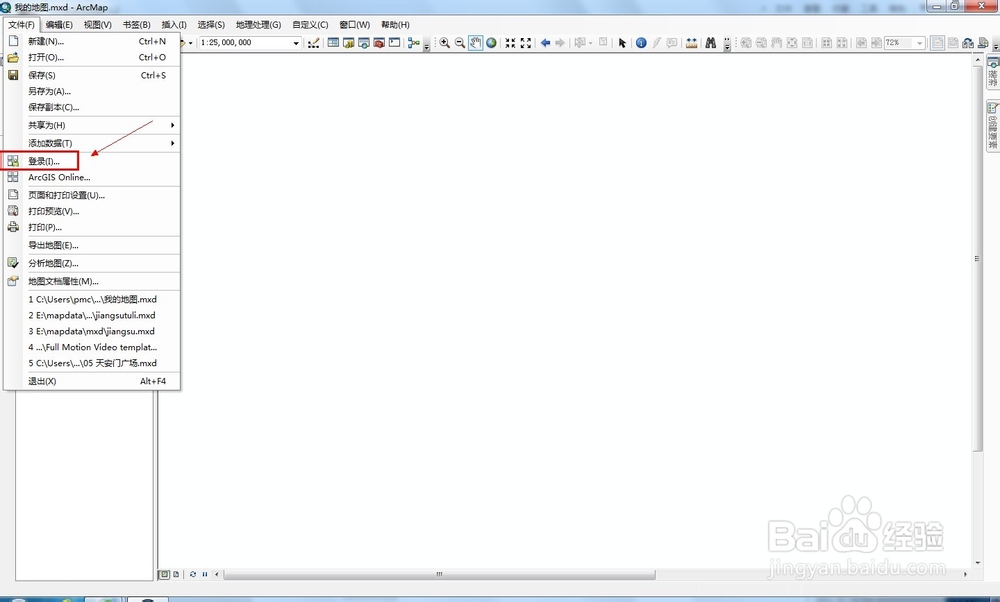Select the black arrow Select Elements tool

622,43
